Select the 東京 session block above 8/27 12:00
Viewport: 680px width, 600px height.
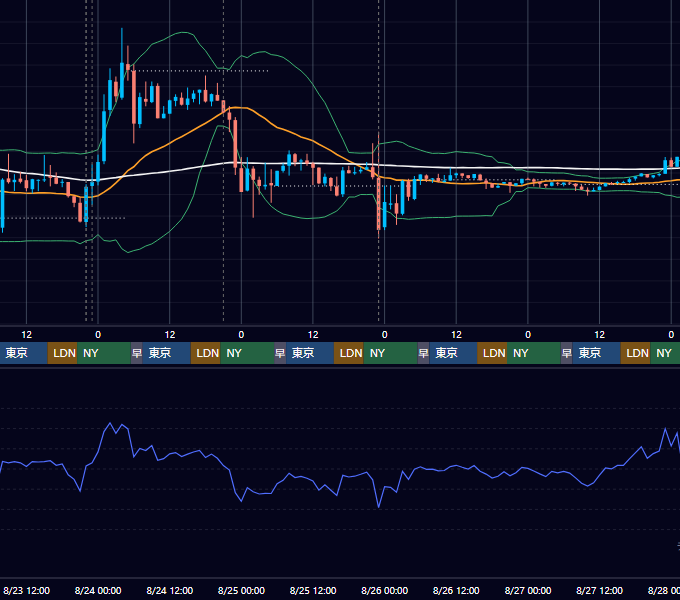click(x=596, y=353)
